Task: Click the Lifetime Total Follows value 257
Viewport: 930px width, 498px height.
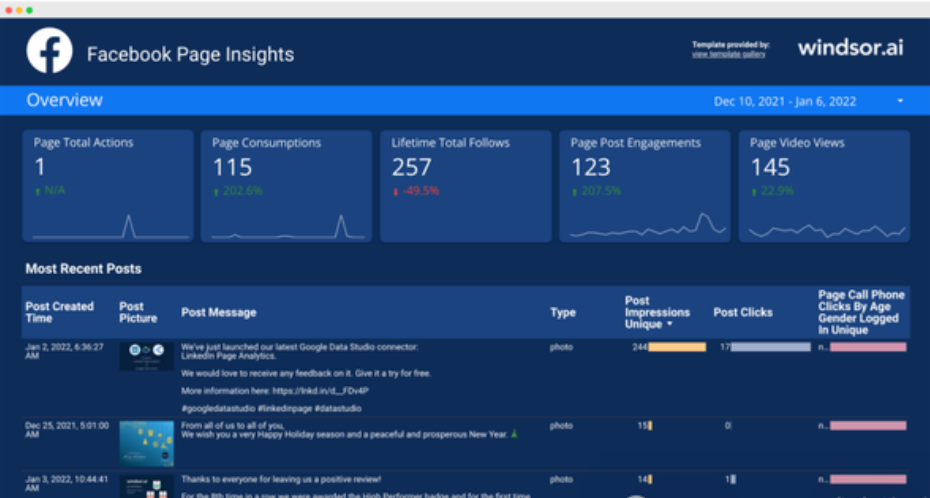Action: (x=412, y=168)
